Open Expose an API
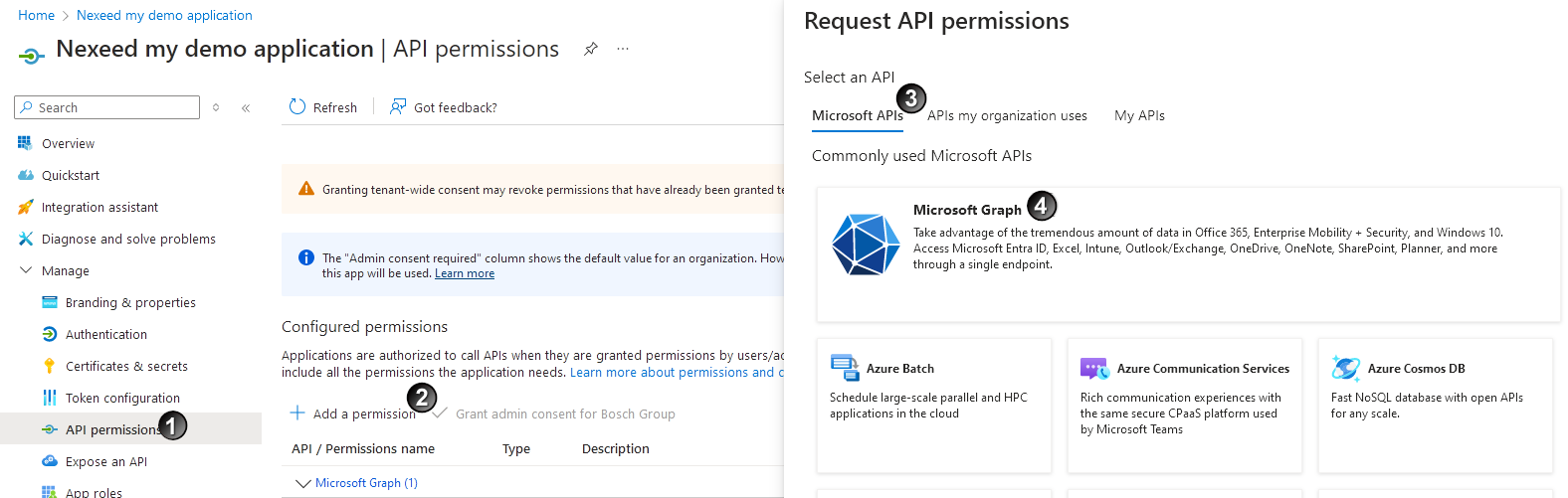The height and width of the screenshot is (498, 1568). point(106,461)
